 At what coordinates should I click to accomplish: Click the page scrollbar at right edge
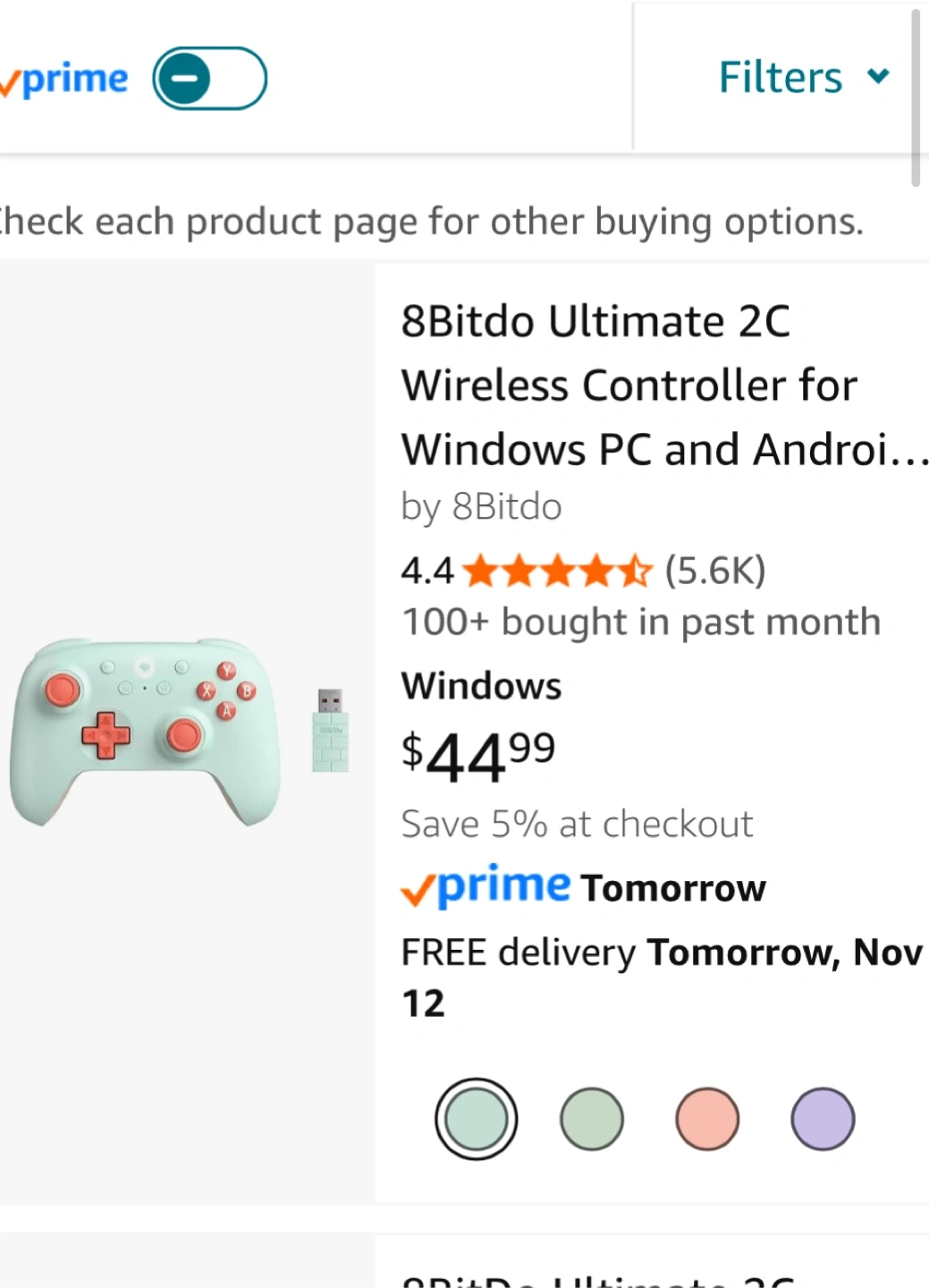[915, 98]
